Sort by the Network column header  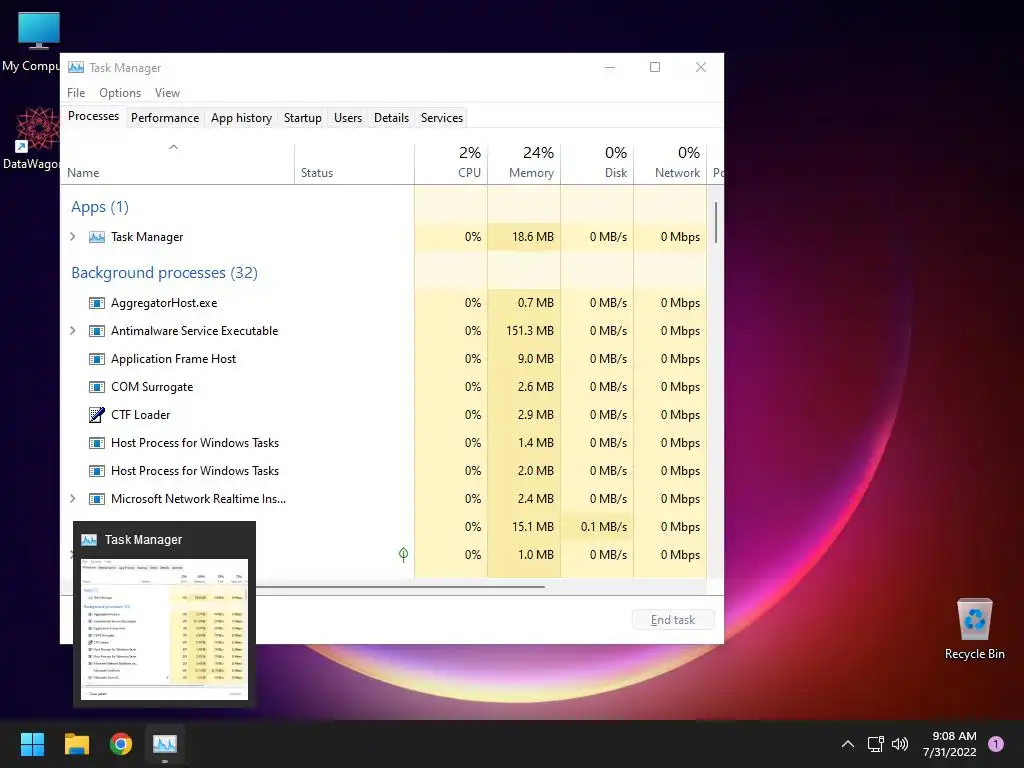coord(670,163)
